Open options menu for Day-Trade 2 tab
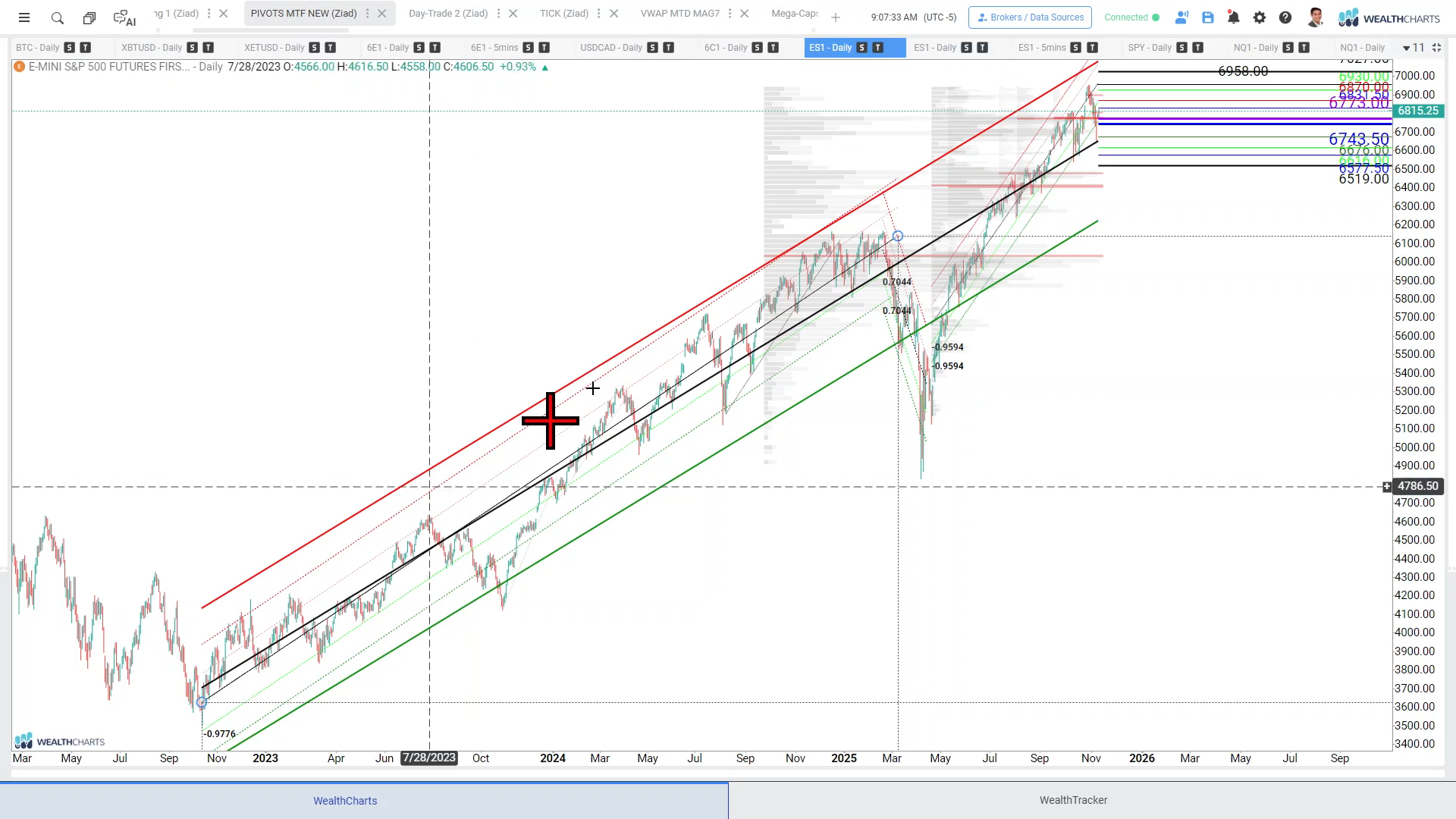 point(499,14)
